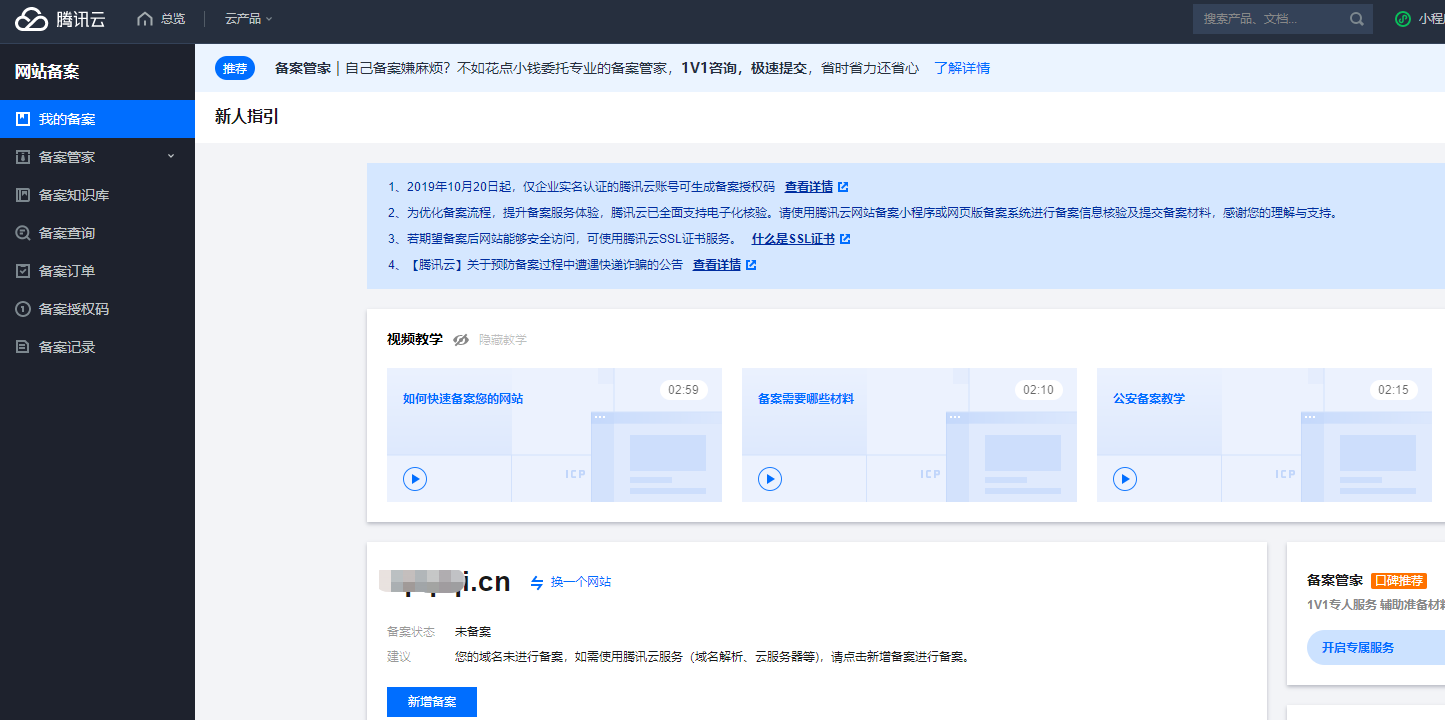Play the 公安备案教学 video
1445x720 pixels.
[x=1125, y=479]
